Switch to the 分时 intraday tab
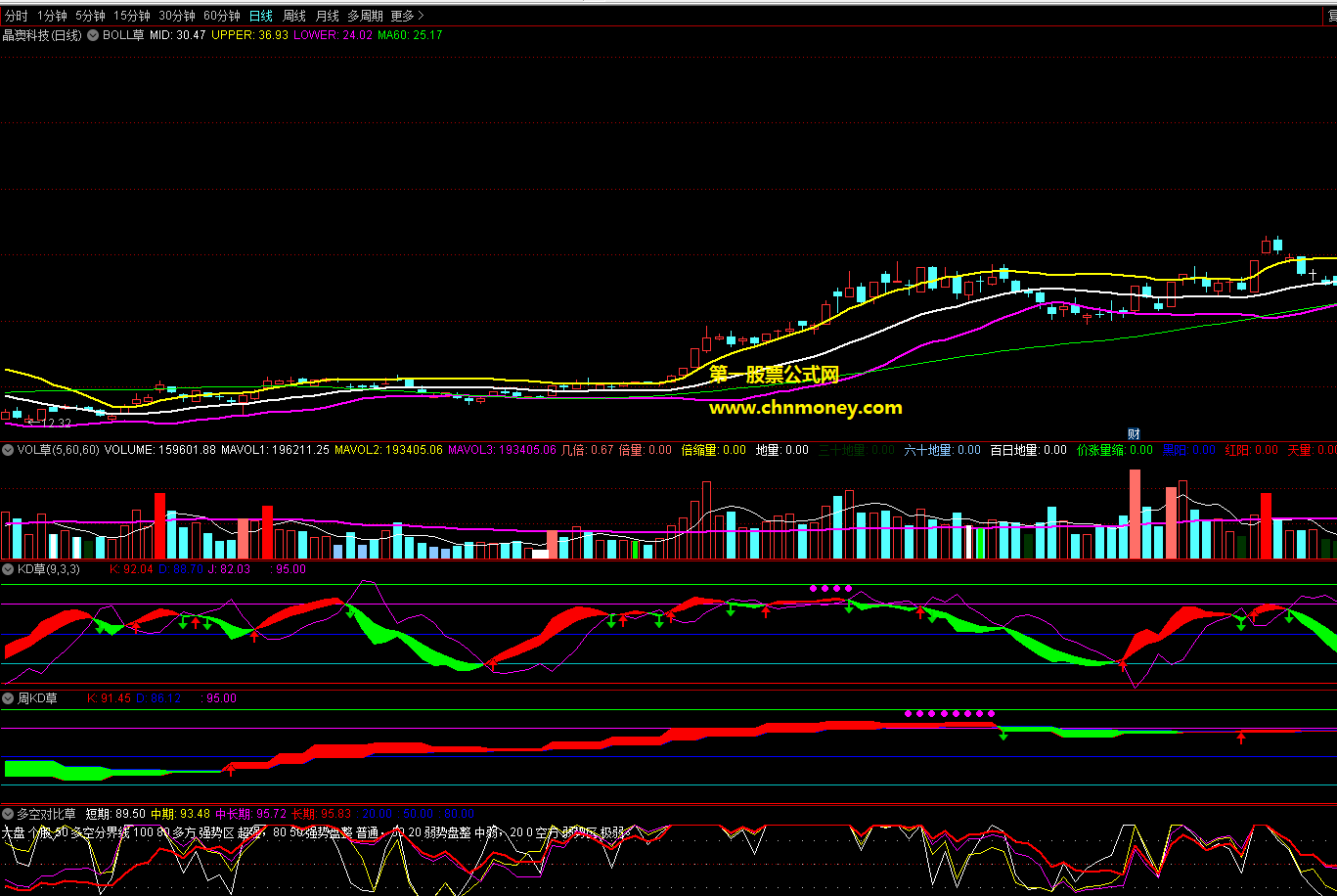Viewport: 1337px width, 896px height. pyautogui.click(x=17, y=16)
